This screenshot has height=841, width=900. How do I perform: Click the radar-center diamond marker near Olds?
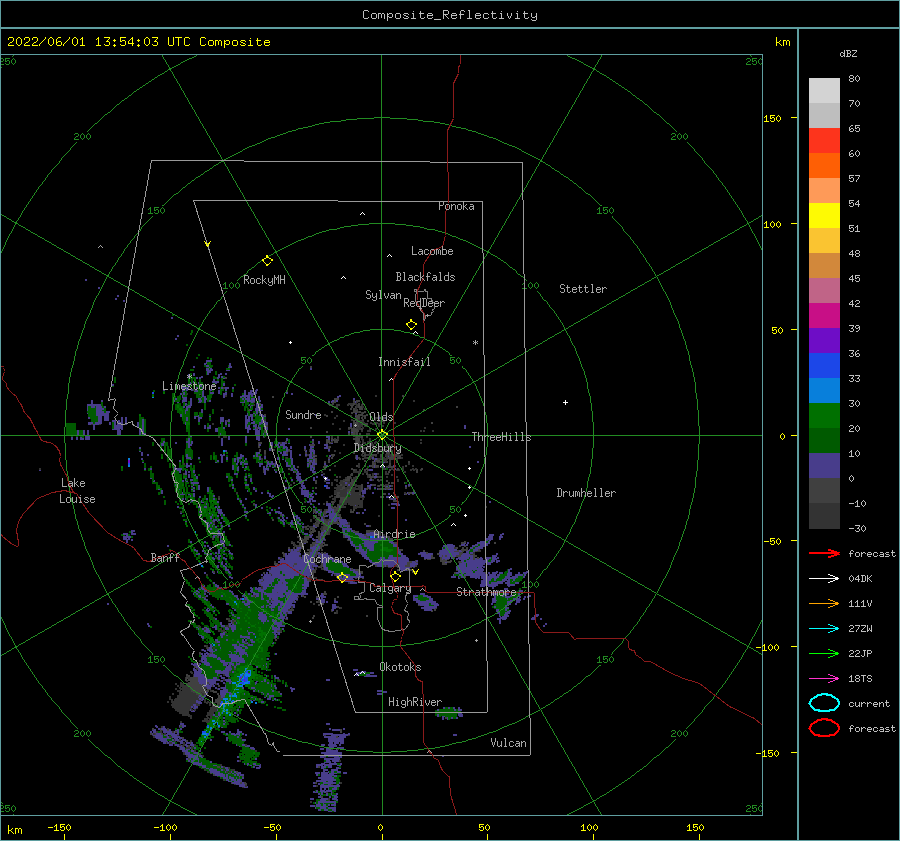(x=382, y=435)
